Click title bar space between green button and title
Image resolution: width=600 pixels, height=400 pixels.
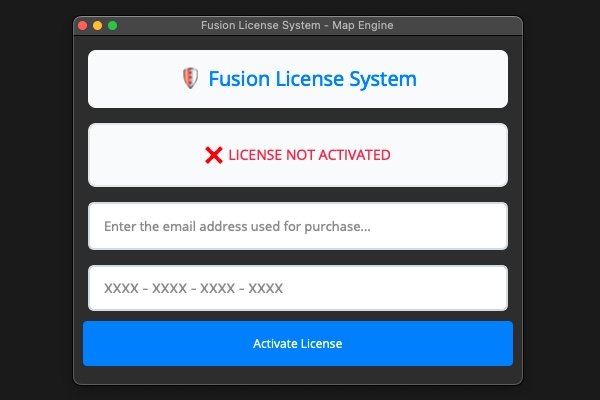click(x=159, y=26)
